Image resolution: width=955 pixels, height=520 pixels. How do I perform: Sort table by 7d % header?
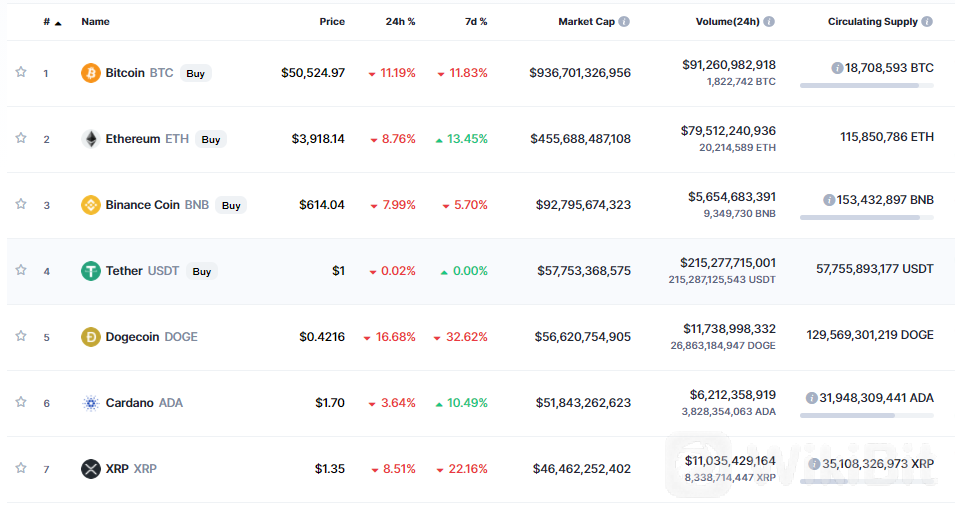tap(476, 21)
